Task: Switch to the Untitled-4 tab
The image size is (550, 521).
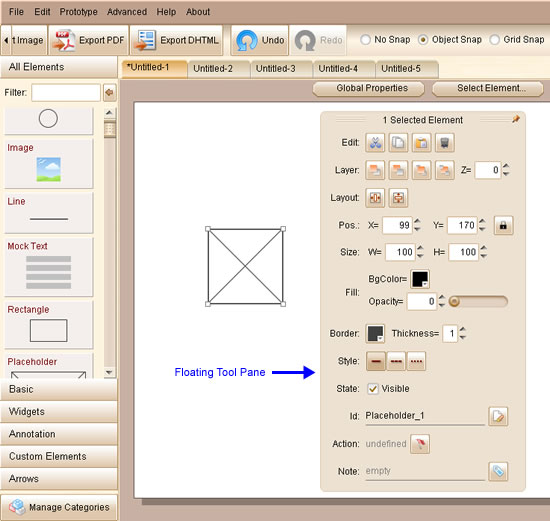Action: (x=343, y=69)
